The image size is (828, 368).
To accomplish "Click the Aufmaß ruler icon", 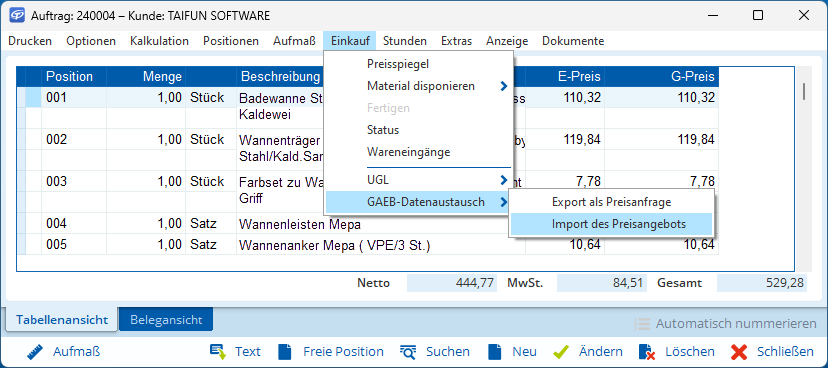I will 34,352.
